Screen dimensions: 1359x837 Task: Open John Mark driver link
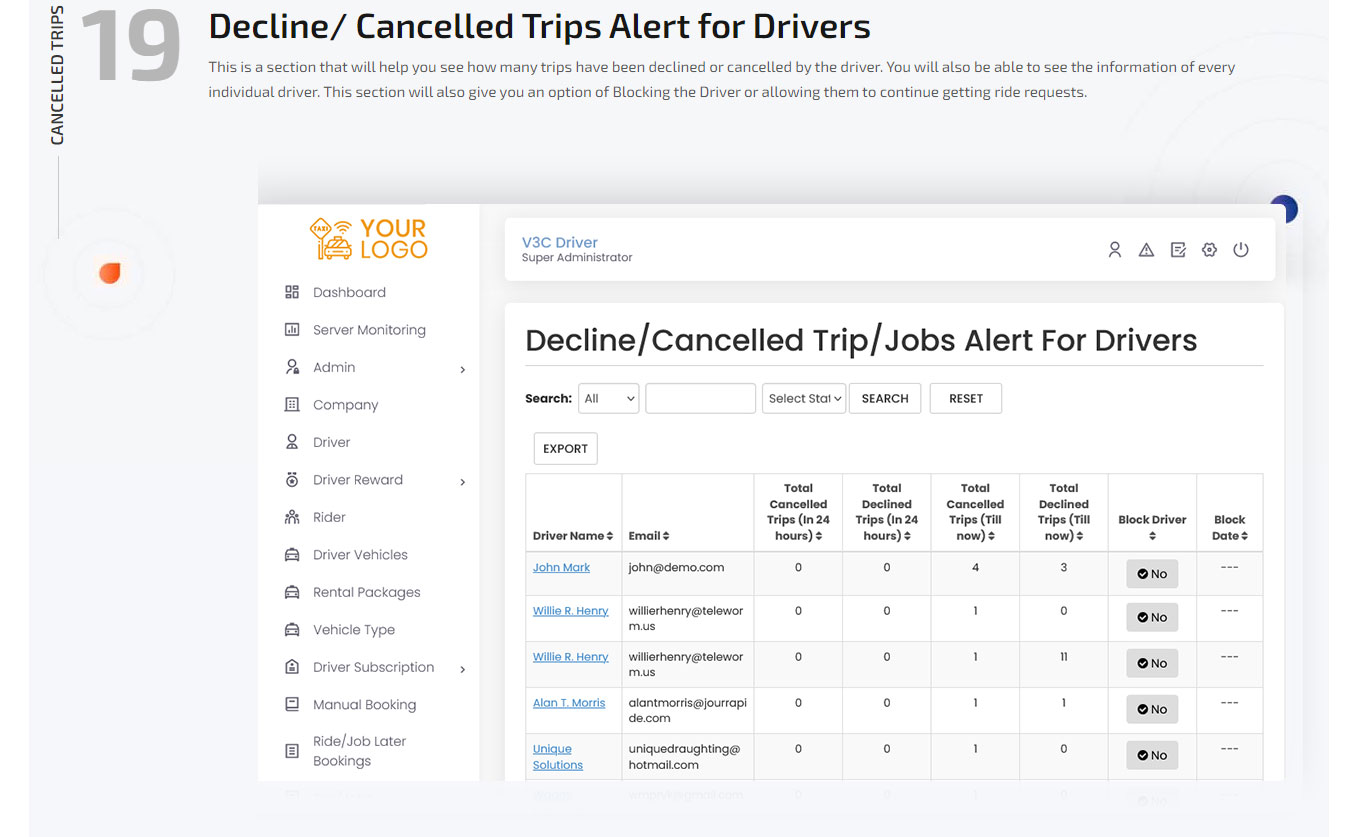561,567
